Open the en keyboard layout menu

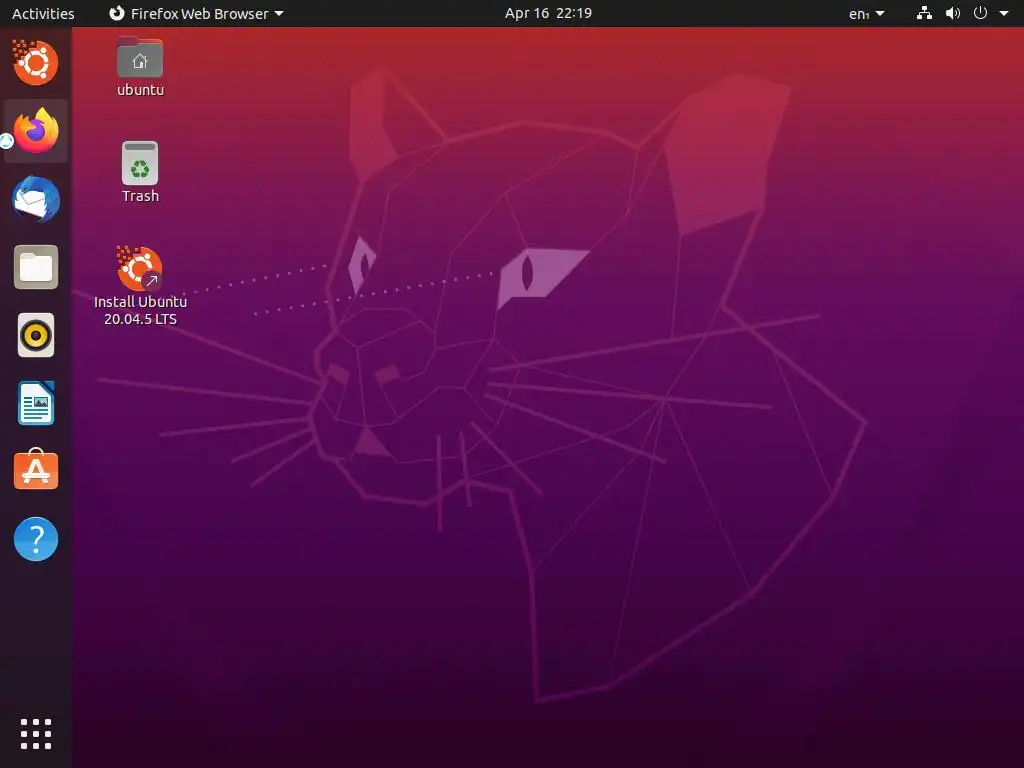click(867, 13)
